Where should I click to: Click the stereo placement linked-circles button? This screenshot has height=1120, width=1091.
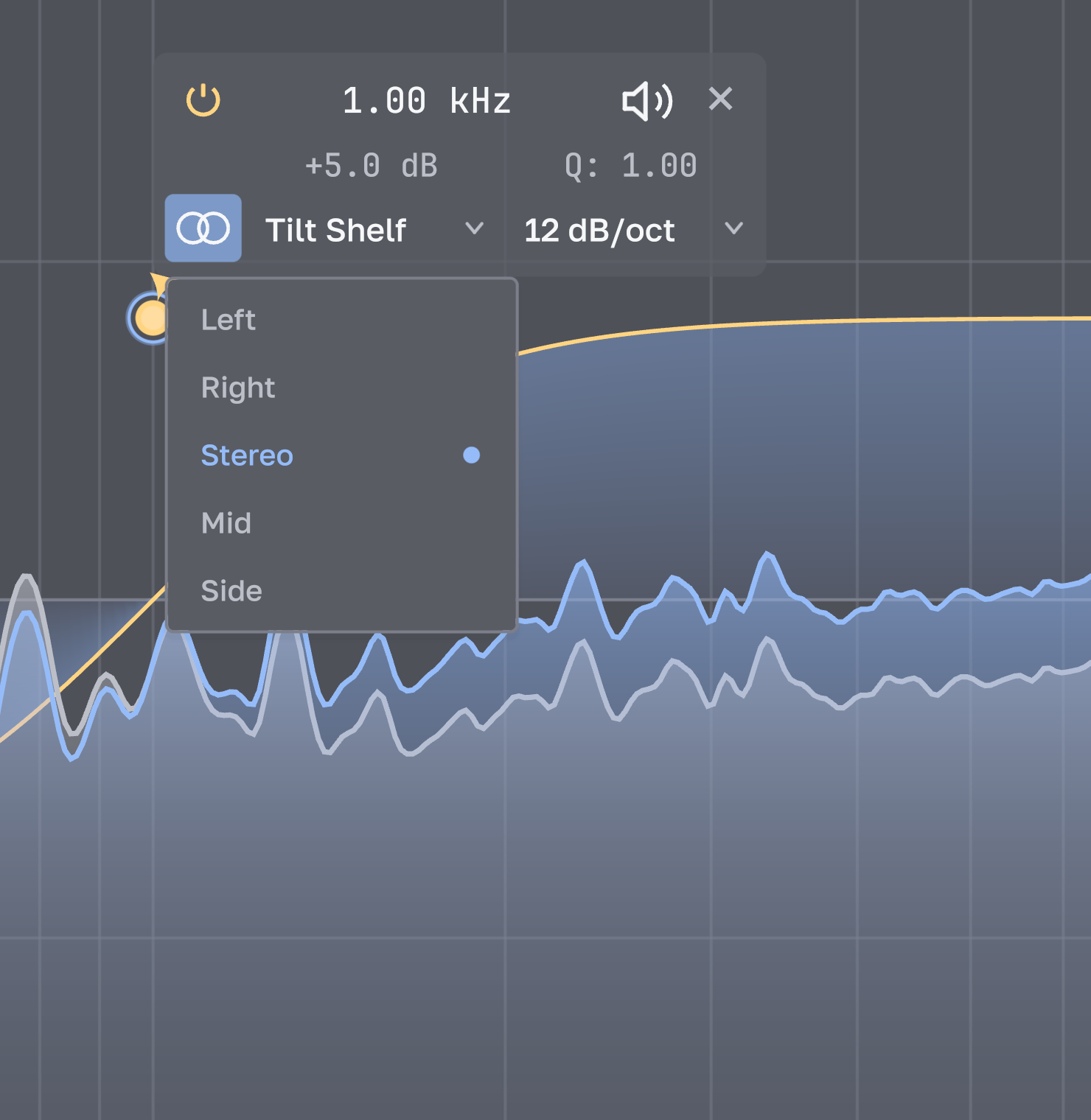(x=203, y=228)
